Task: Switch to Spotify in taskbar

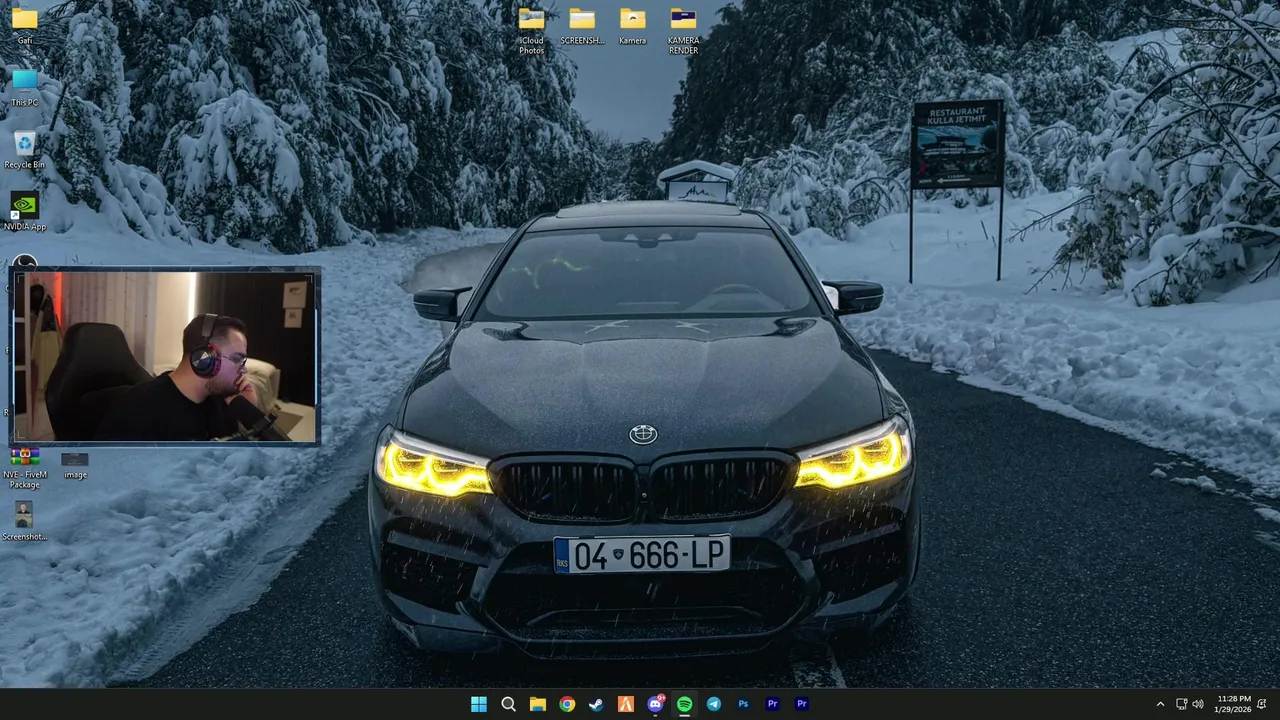Action: [x=684, y=704]
